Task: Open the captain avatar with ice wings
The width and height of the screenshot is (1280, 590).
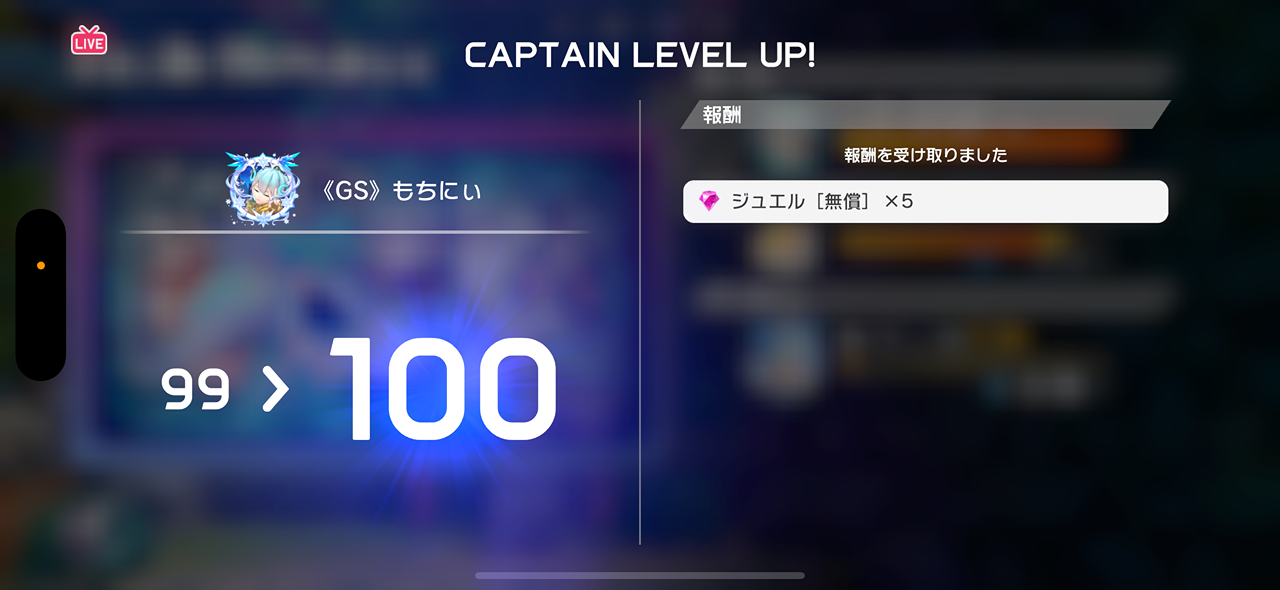Action: (263, 189)
